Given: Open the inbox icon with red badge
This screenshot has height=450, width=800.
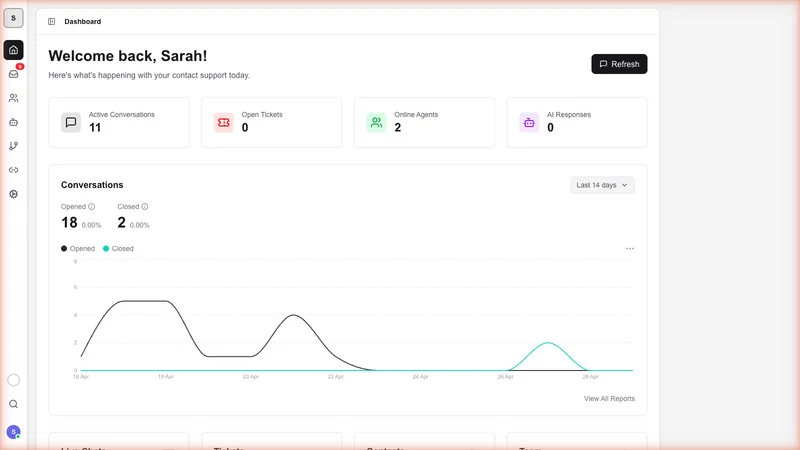Looking at the screenshot, I should coord(14,74).
